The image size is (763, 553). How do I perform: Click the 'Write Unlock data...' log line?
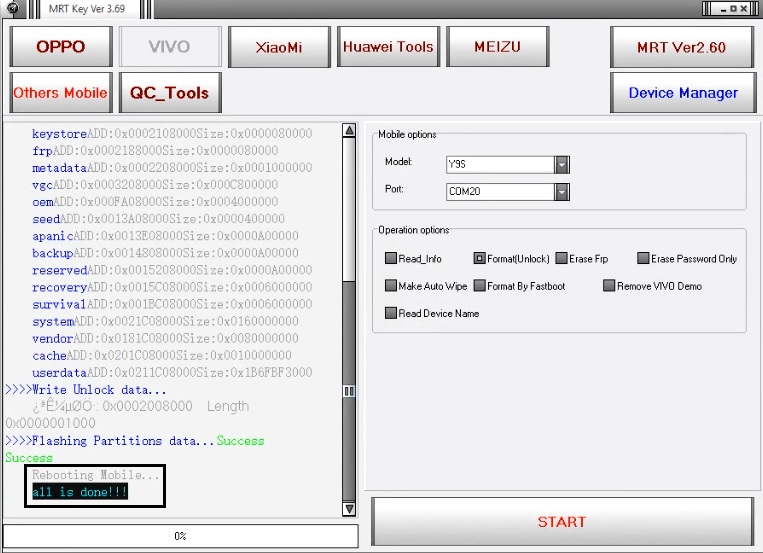click(86, 390)
